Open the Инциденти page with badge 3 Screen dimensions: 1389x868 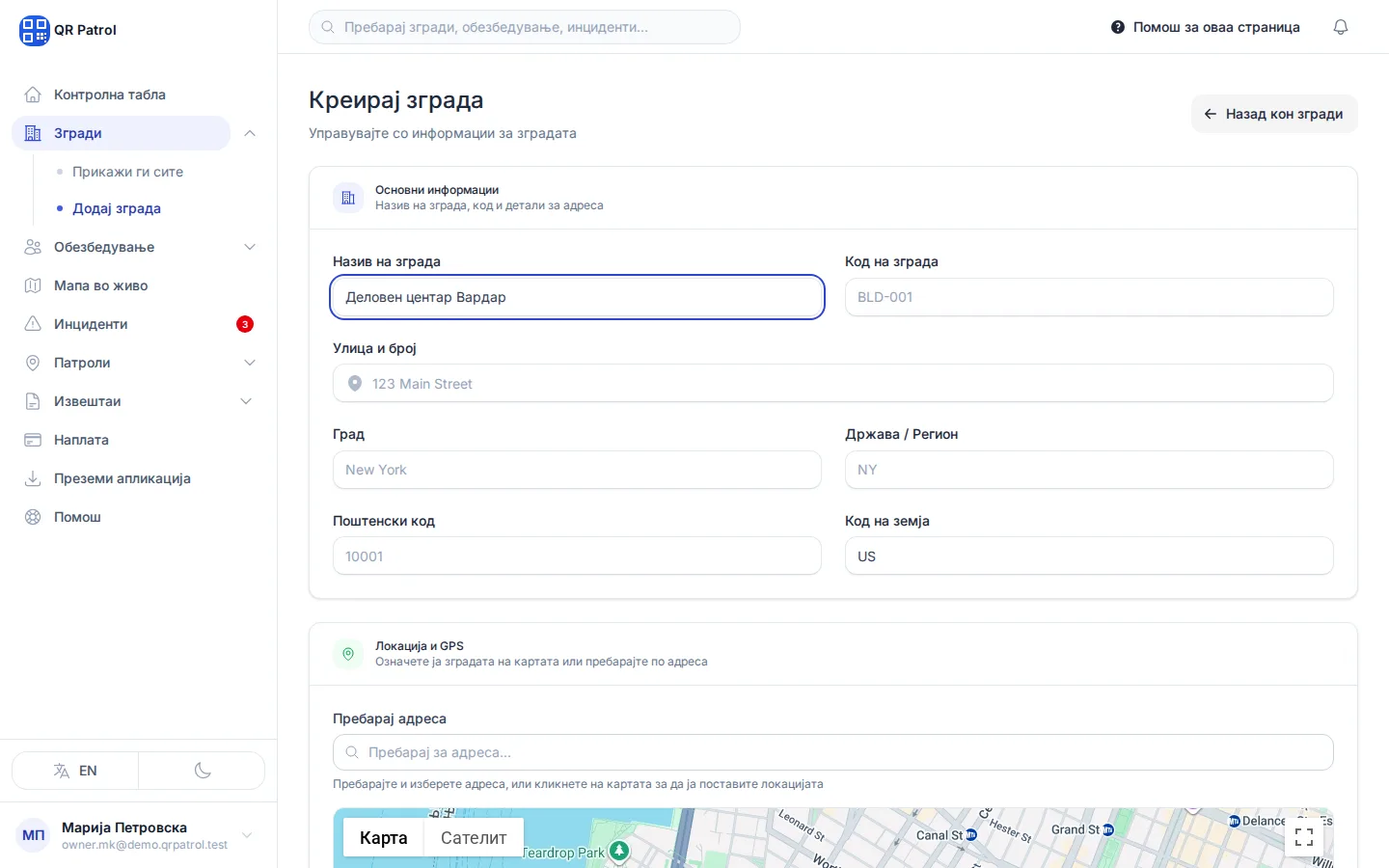(x=139, y=324)
